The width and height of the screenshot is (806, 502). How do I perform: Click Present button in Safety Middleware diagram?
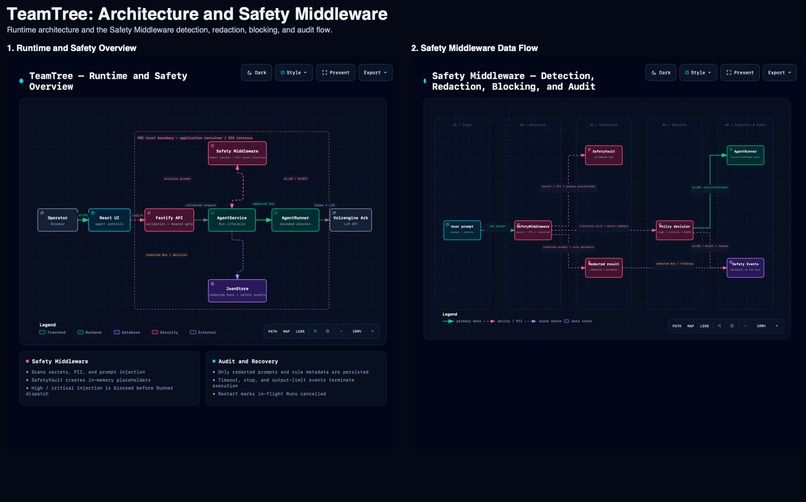[740, 72]
